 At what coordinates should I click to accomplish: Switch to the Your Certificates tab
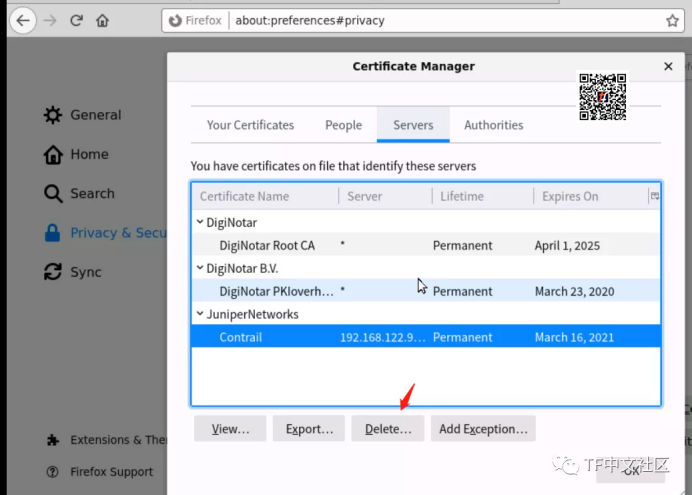pos(250,125)
